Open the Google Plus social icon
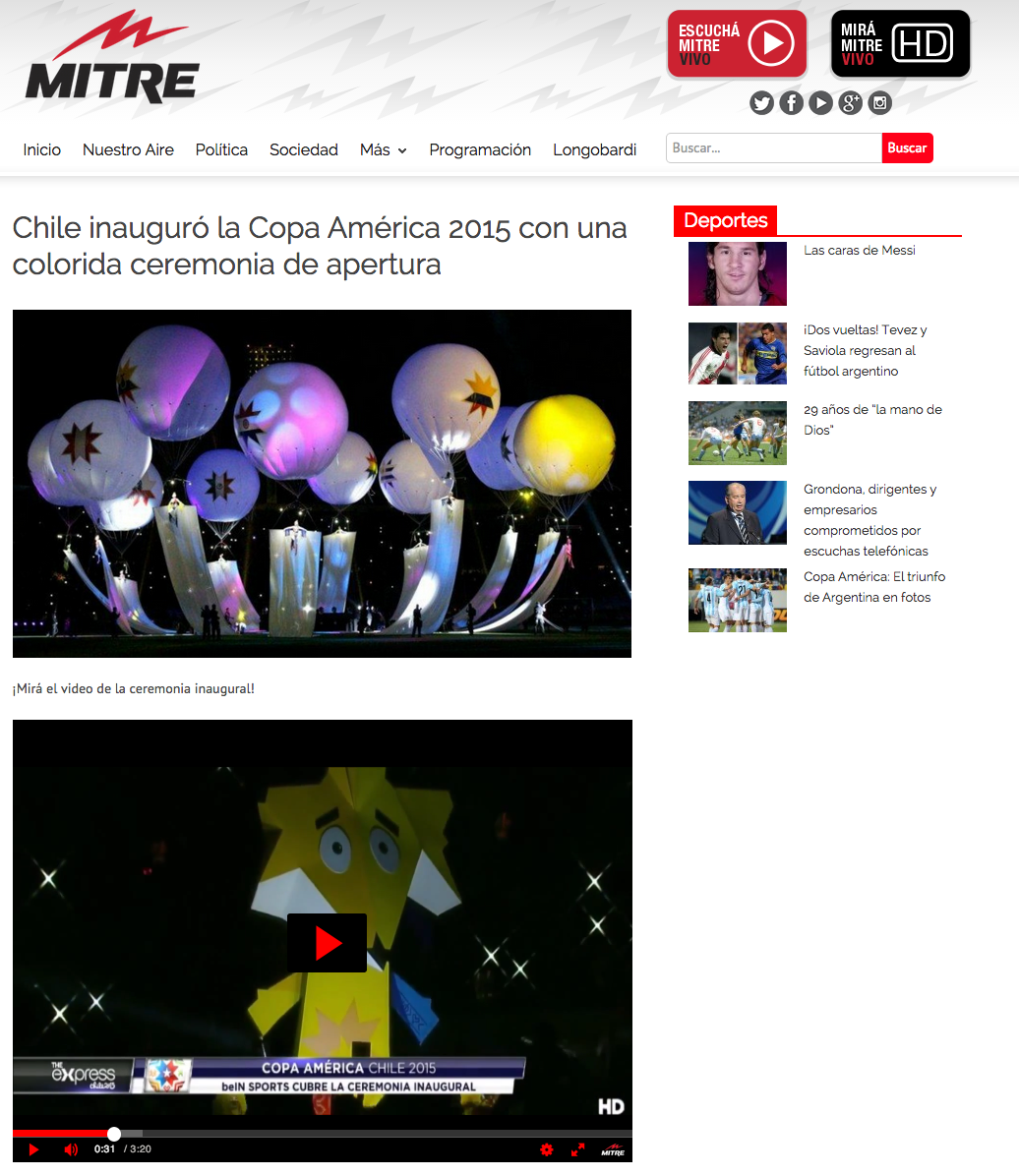 click(x=850, y=102)
